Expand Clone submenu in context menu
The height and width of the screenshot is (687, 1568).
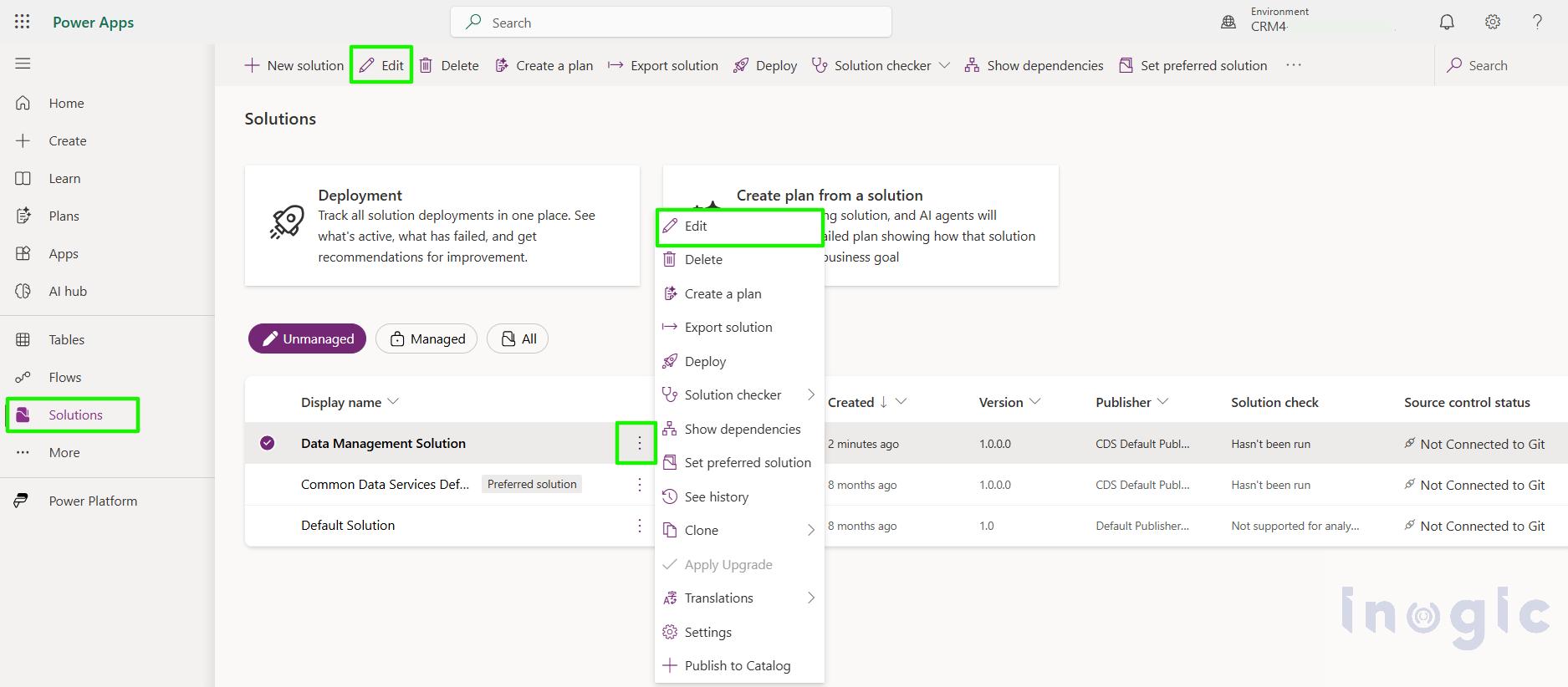tap(739, 530)
